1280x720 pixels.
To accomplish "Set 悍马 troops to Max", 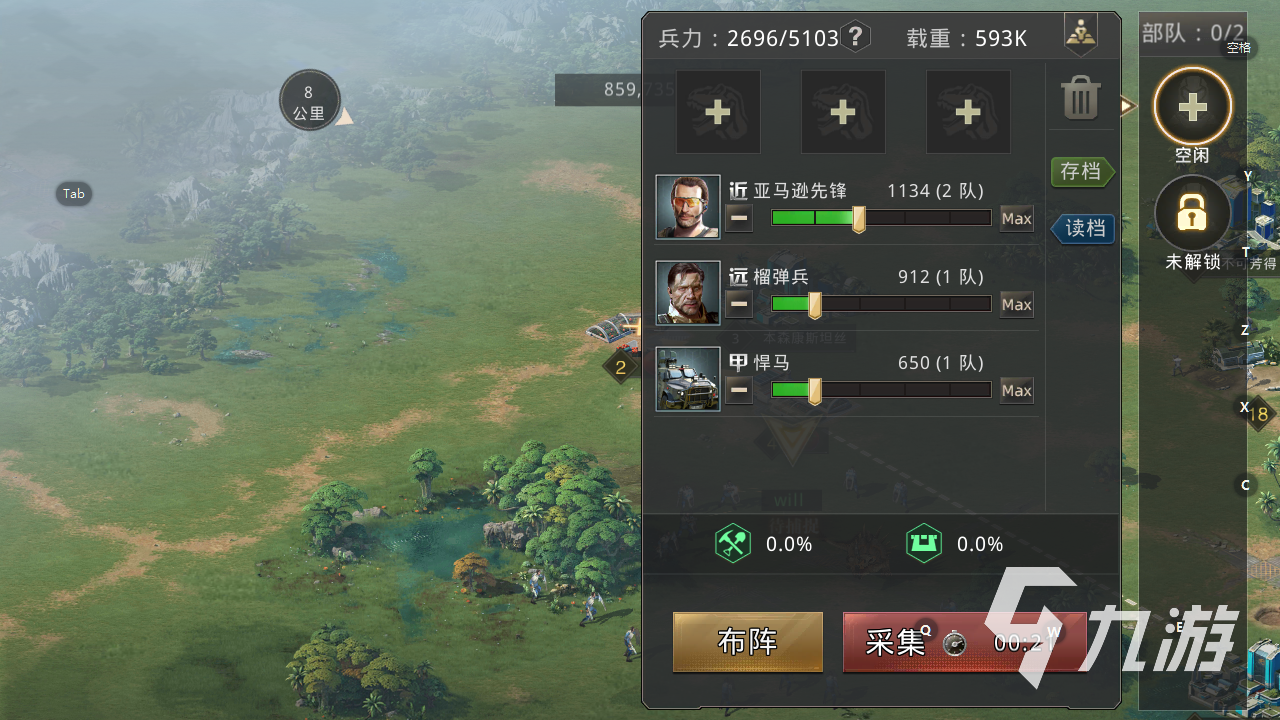I will (x=1017, y=390).
